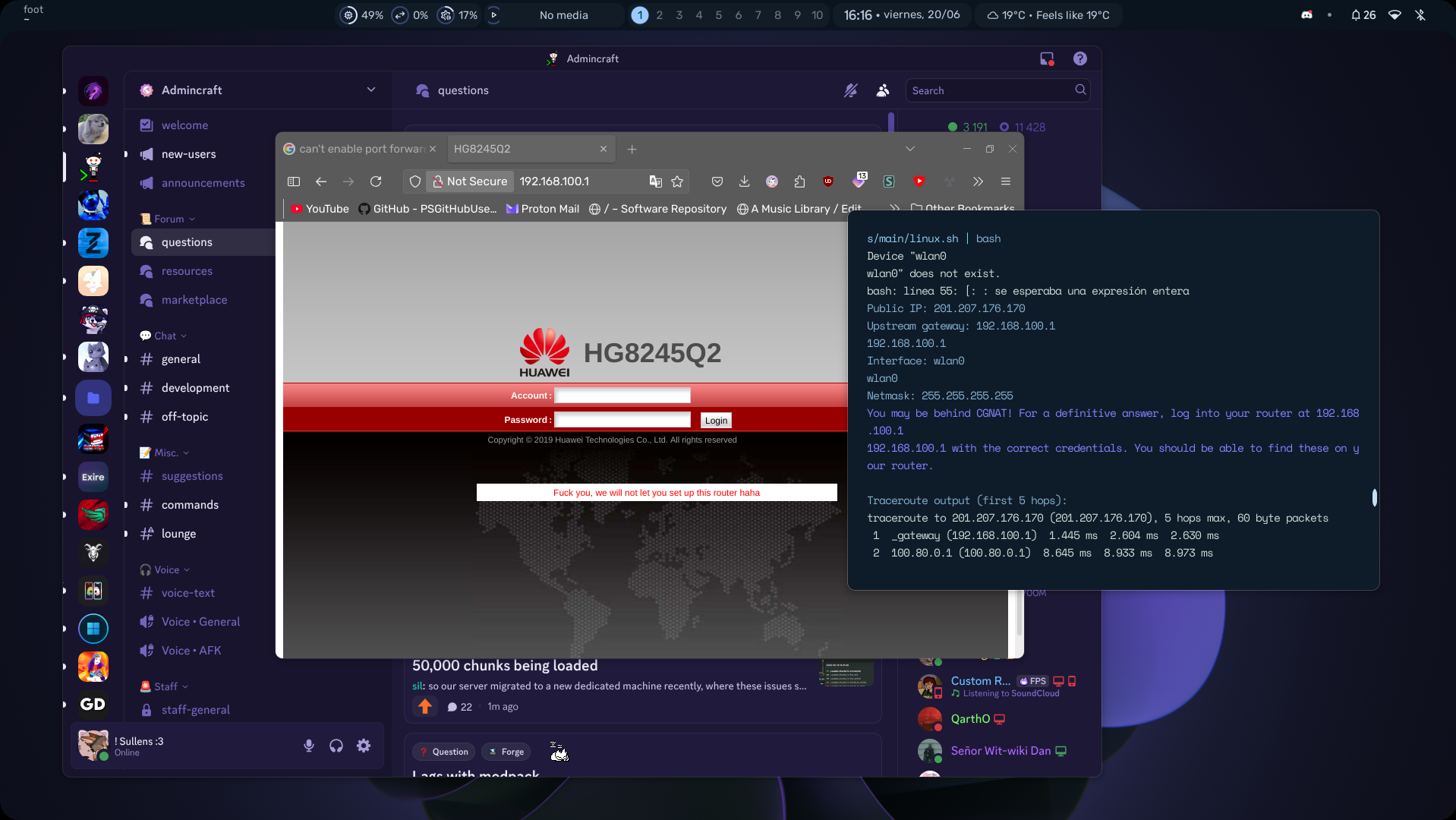Switch to can't enable port forward tab

click(361, 149)
